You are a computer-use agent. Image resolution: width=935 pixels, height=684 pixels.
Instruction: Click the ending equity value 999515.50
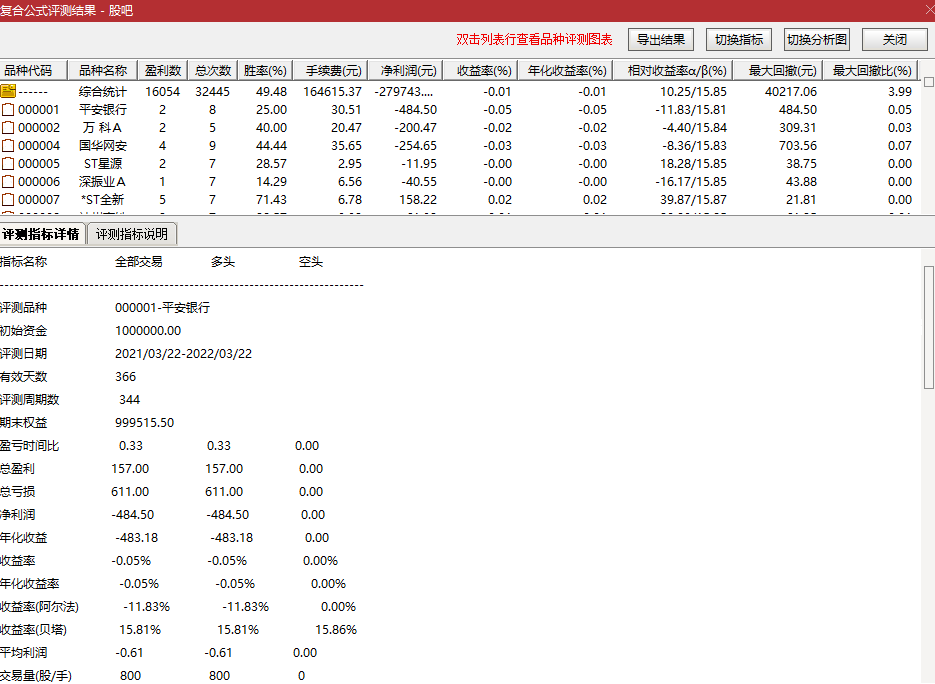[144, 423]
